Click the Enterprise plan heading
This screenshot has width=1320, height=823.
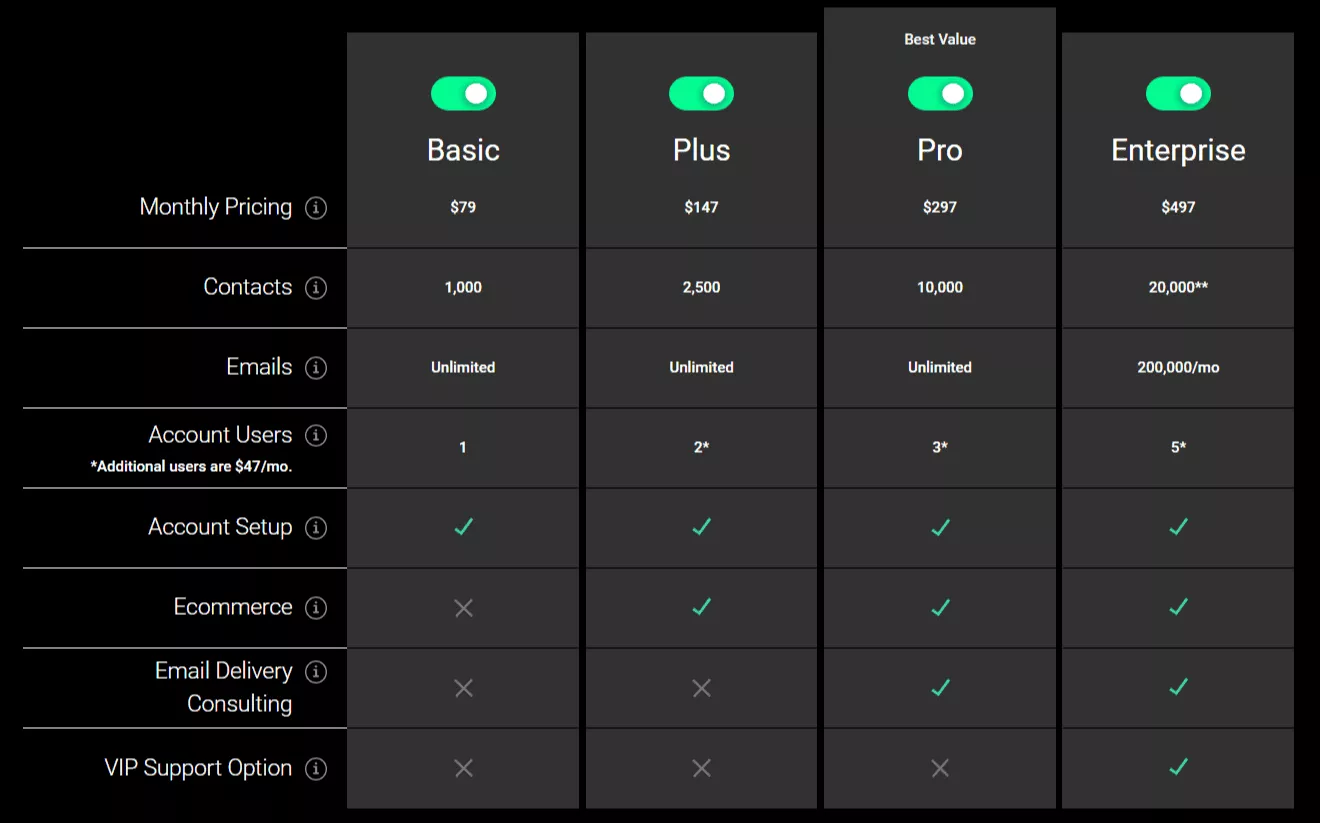point(1178,150)
